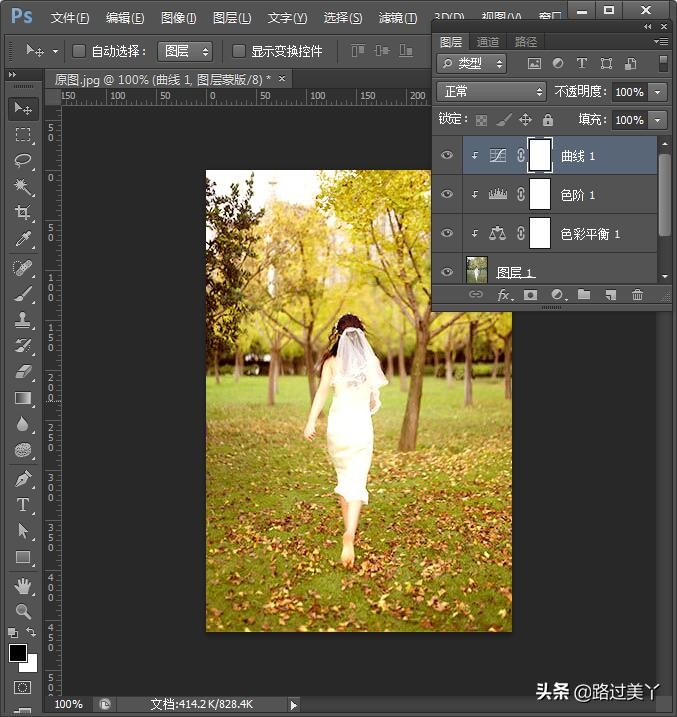The height and width of the screenshot is (717, 677).
Task: Select the Magic Wand tool
Action: 23,187
